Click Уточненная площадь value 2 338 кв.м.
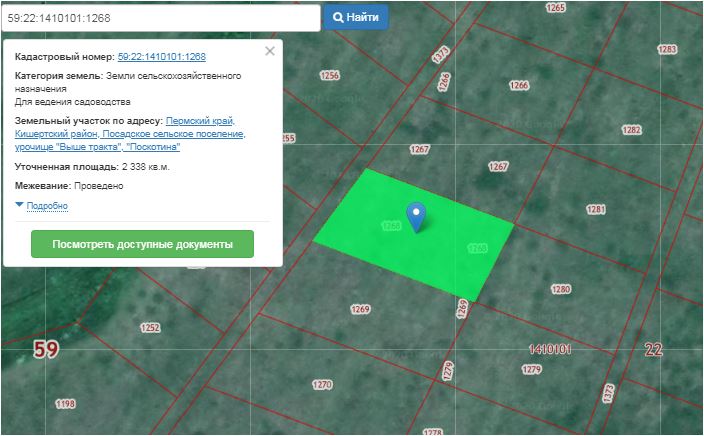 pos(145,167)
